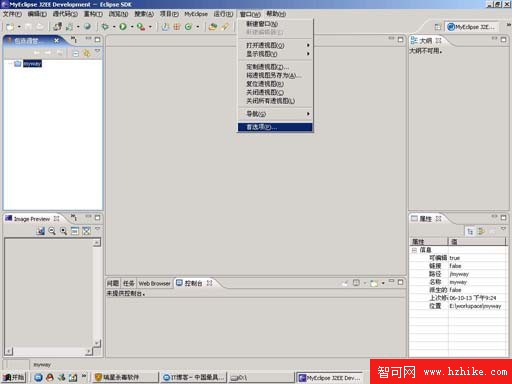Toggle Show Advanced Properties icon in Properties

pyautogui.click(x=481, y=231)
